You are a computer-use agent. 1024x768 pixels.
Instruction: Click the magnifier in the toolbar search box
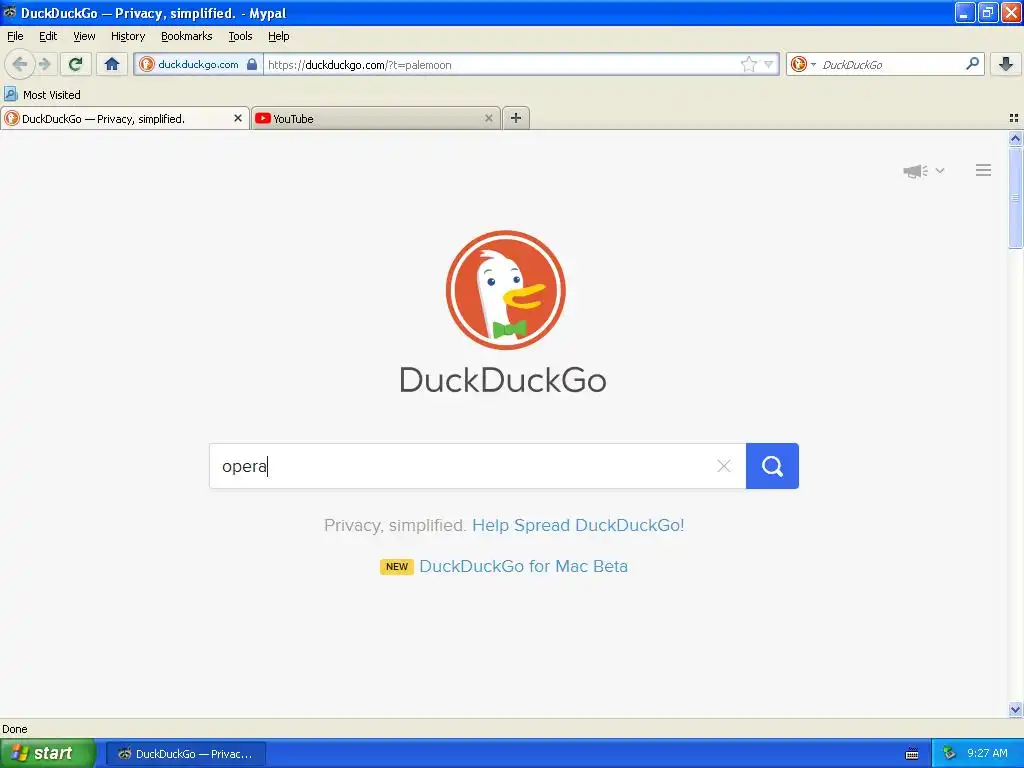pyautogui.click(x=972, y=64)
